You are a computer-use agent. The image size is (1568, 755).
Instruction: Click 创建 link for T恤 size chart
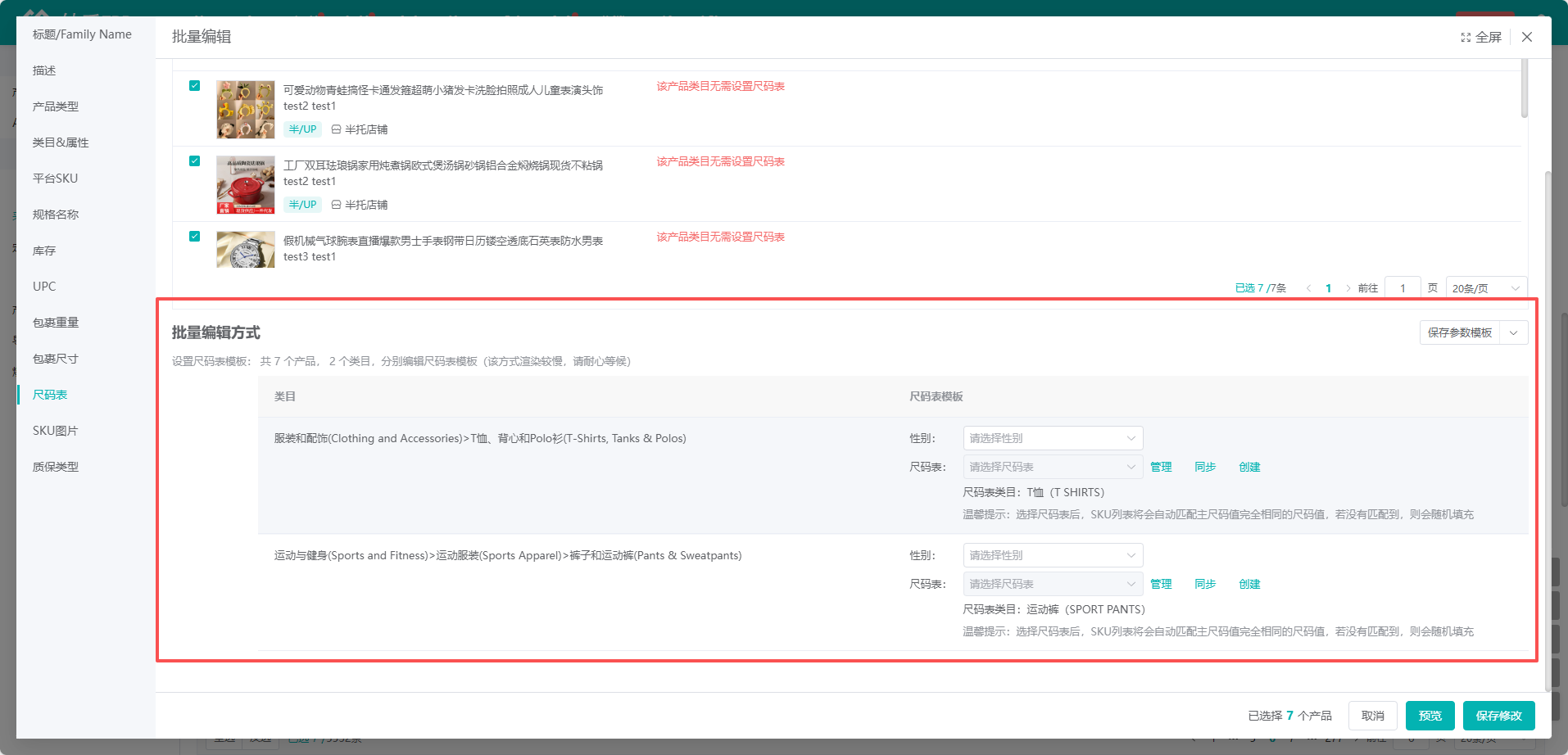pyautogui.click(x=1249, y=467)
